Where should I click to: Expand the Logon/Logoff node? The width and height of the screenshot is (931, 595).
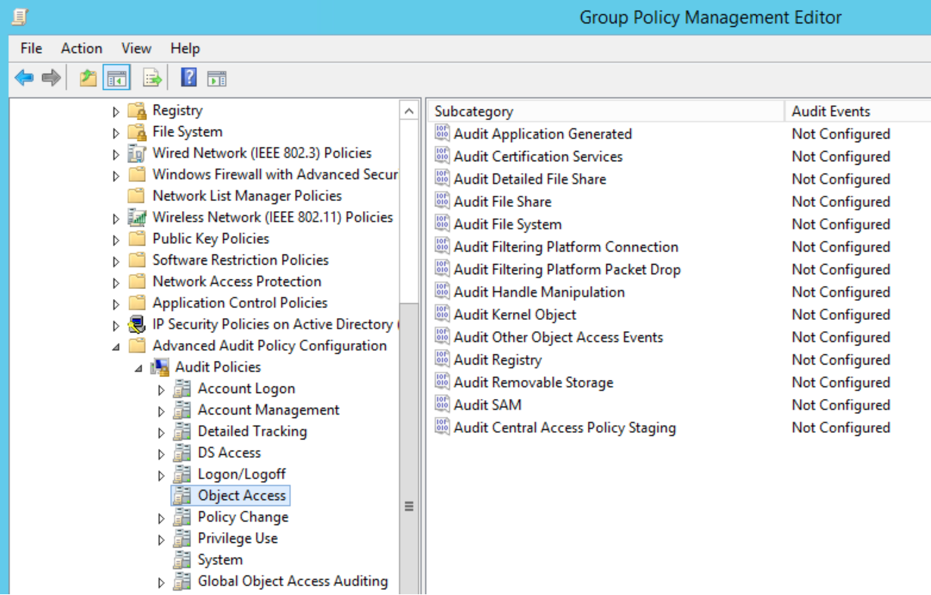161,475
